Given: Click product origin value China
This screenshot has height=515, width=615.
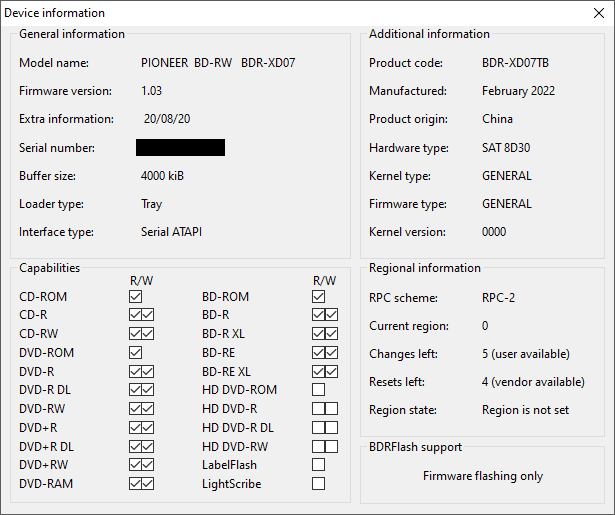Looking at the screenshot, I should pos(497,119).
